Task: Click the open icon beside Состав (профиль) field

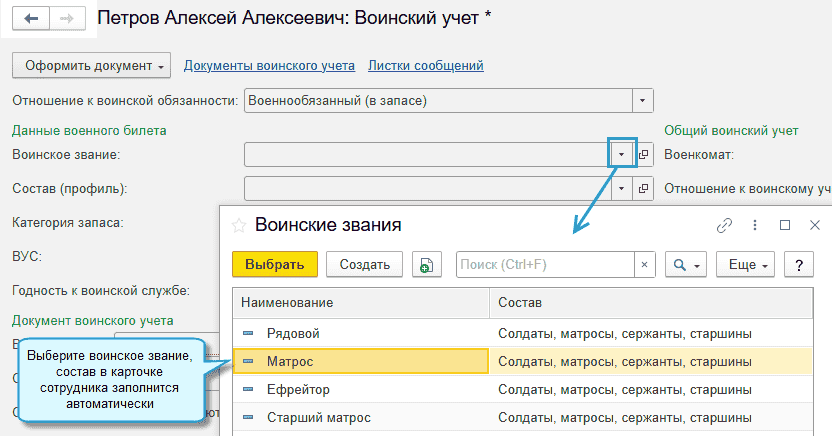Action: [x=644, y=188]
